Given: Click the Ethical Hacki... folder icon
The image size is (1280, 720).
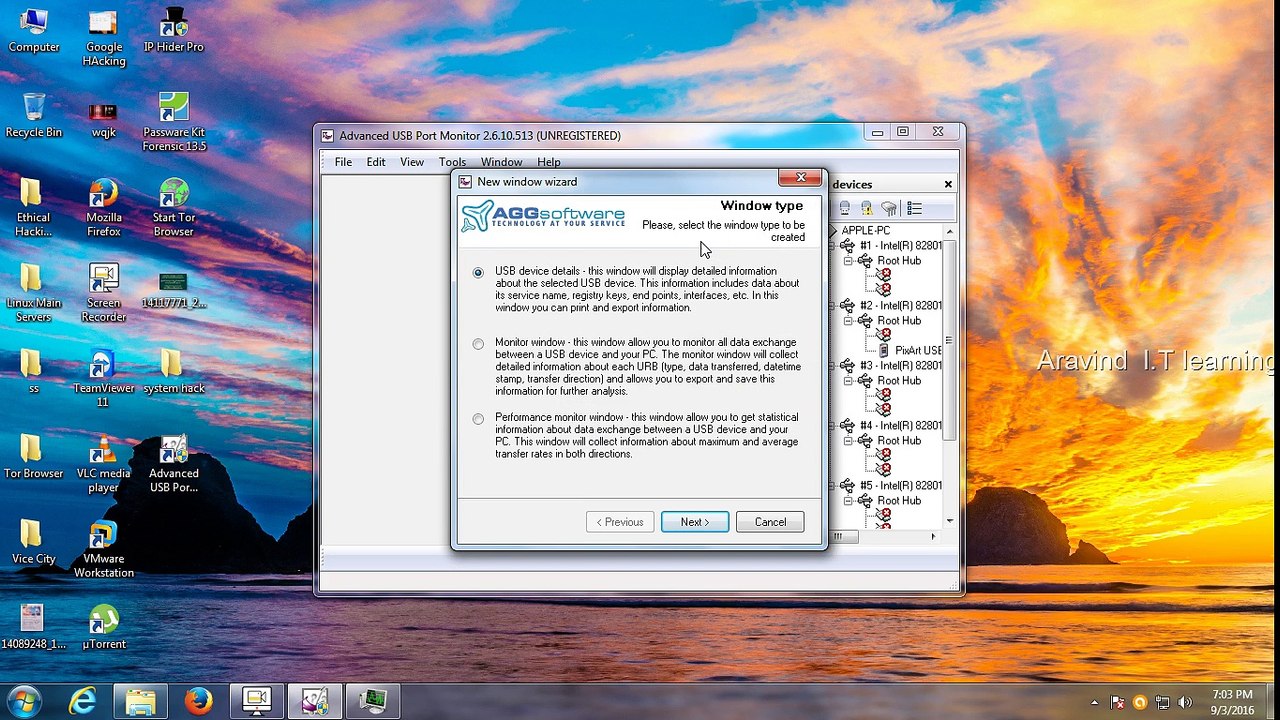Looking at the screenshot, I should coord(34,208).
